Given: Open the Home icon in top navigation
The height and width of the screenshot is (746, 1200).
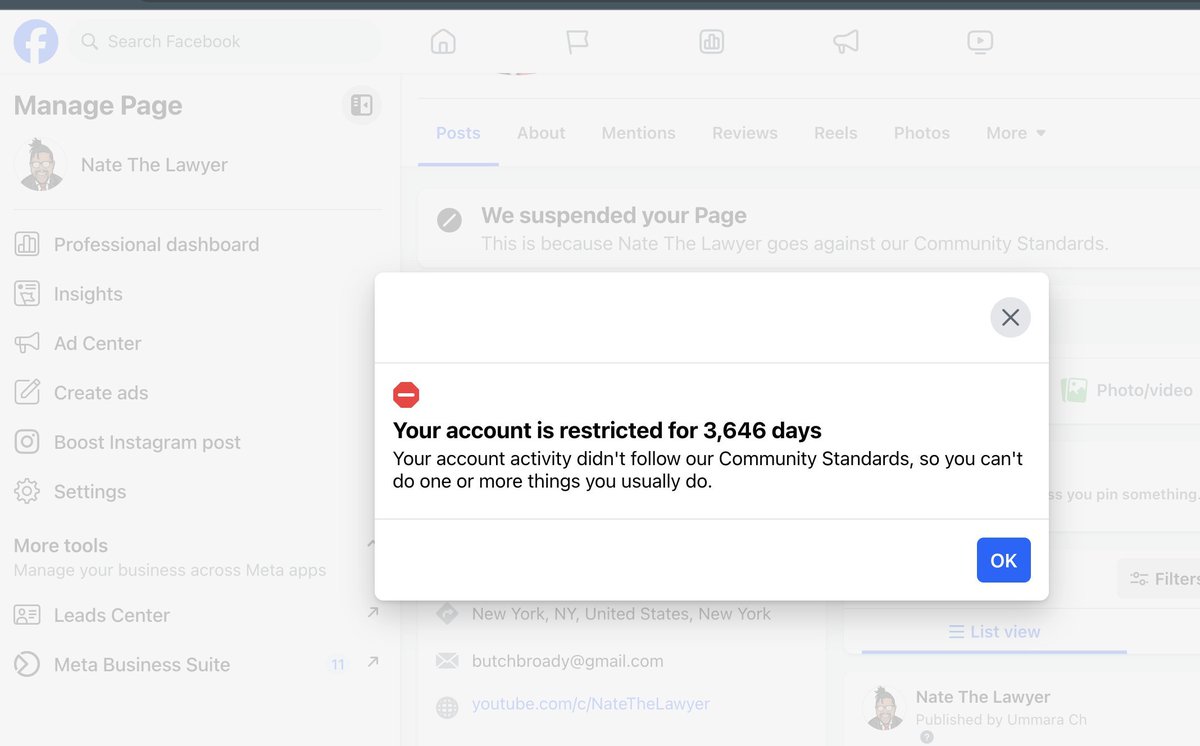Looking at the screenshot, I should click(443, 42).
